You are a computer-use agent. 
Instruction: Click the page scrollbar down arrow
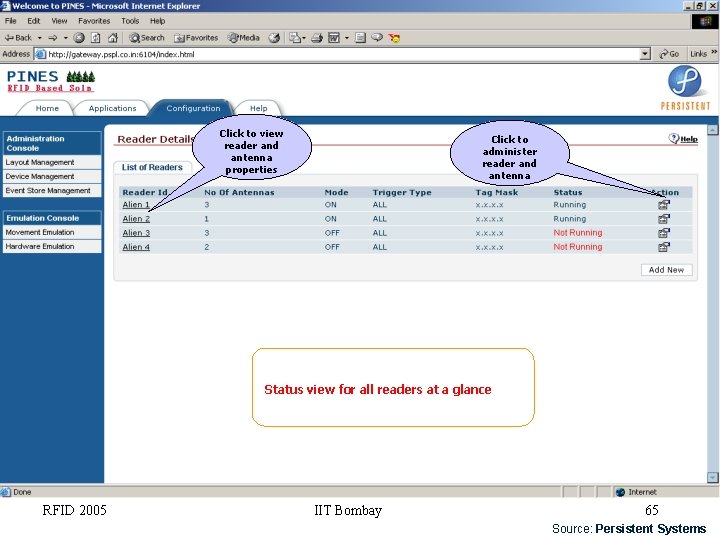click(712, 478)
